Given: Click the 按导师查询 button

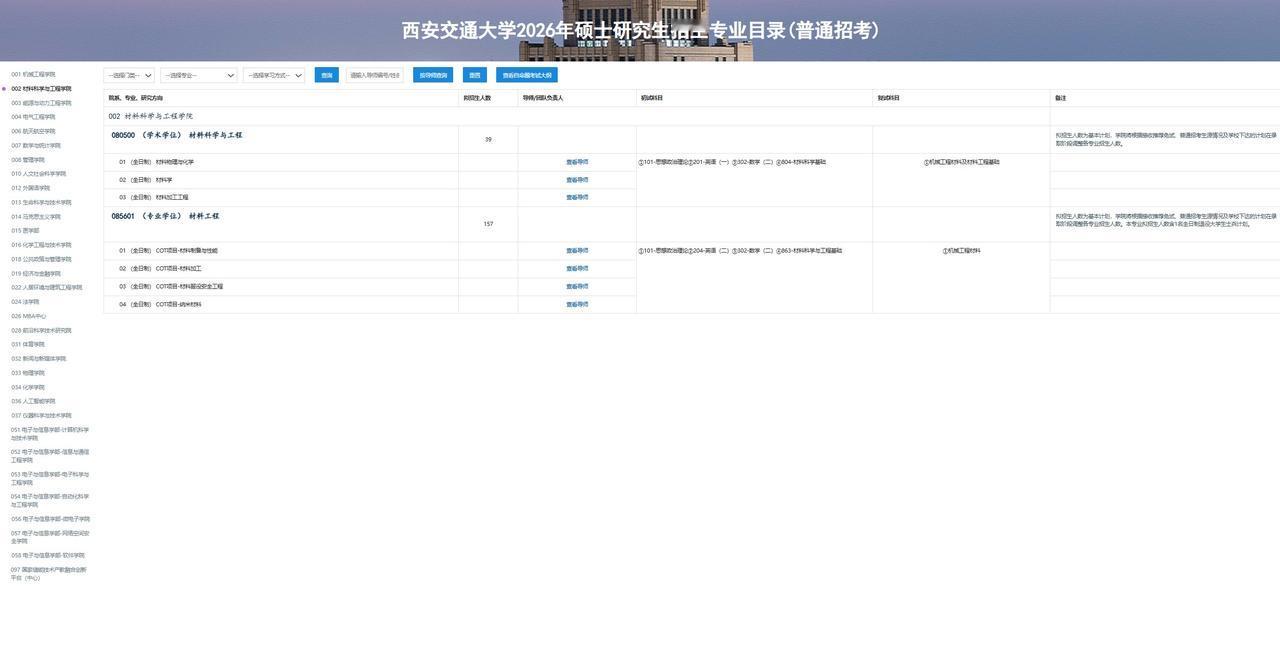Looking at the screenshot, I should coord(433,75).
